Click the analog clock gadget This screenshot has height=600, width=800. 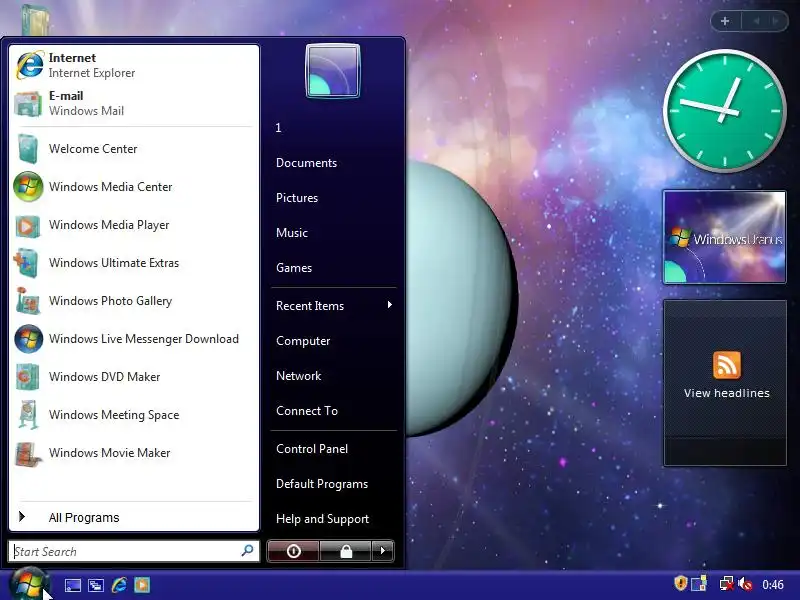tap(724, 110)
